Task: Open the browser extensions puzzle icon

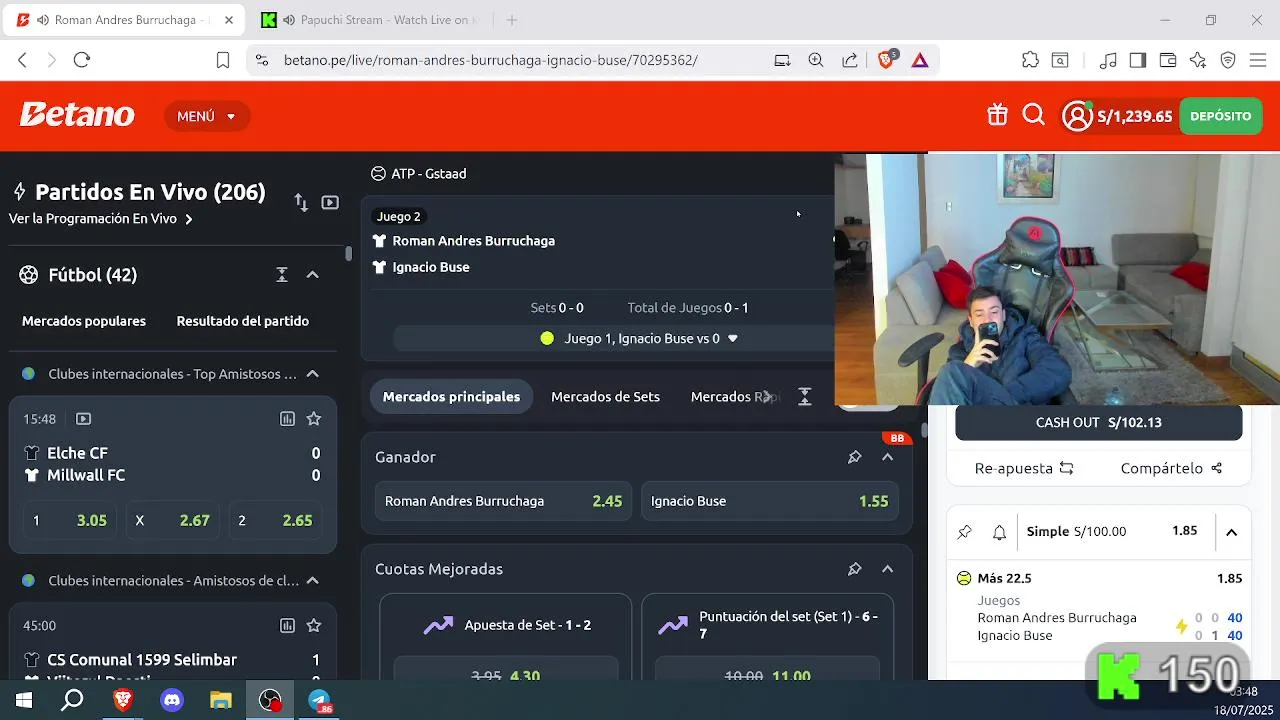Action: [1030, 60]
